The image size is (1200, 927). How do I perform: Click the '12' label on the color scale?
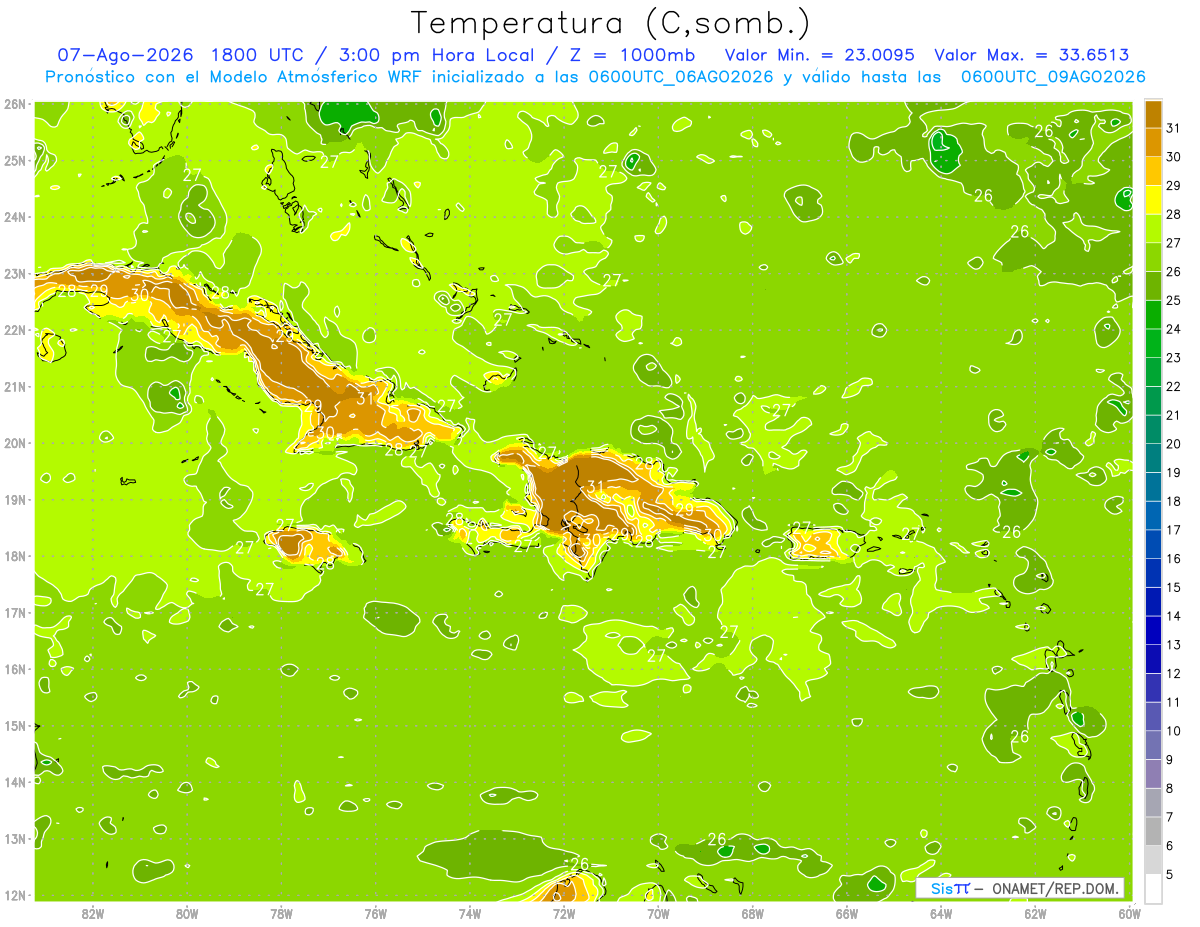coord(1174,673)
